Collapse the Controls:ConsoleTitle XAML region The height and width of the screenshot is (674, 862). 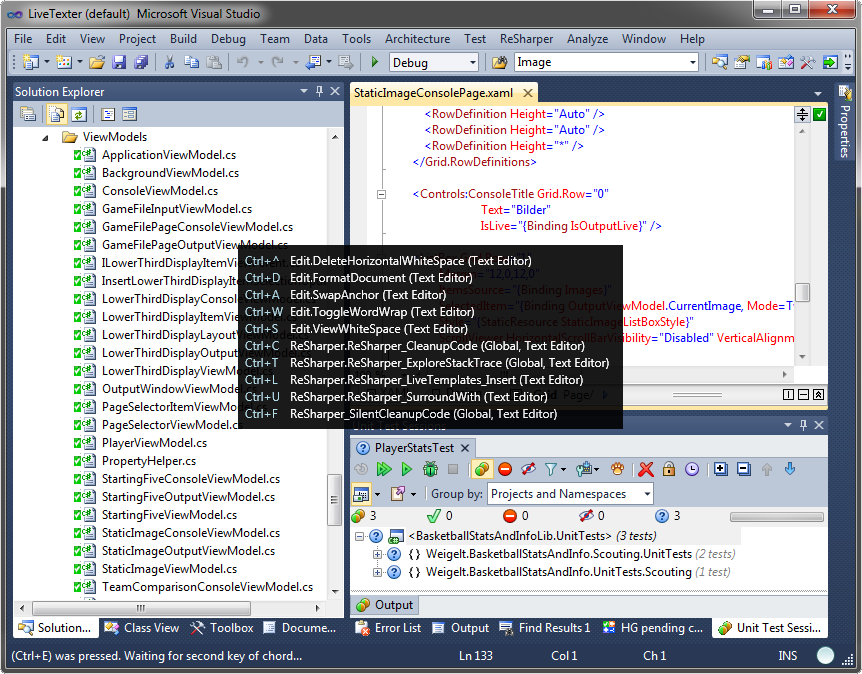(x=381, y=194)
